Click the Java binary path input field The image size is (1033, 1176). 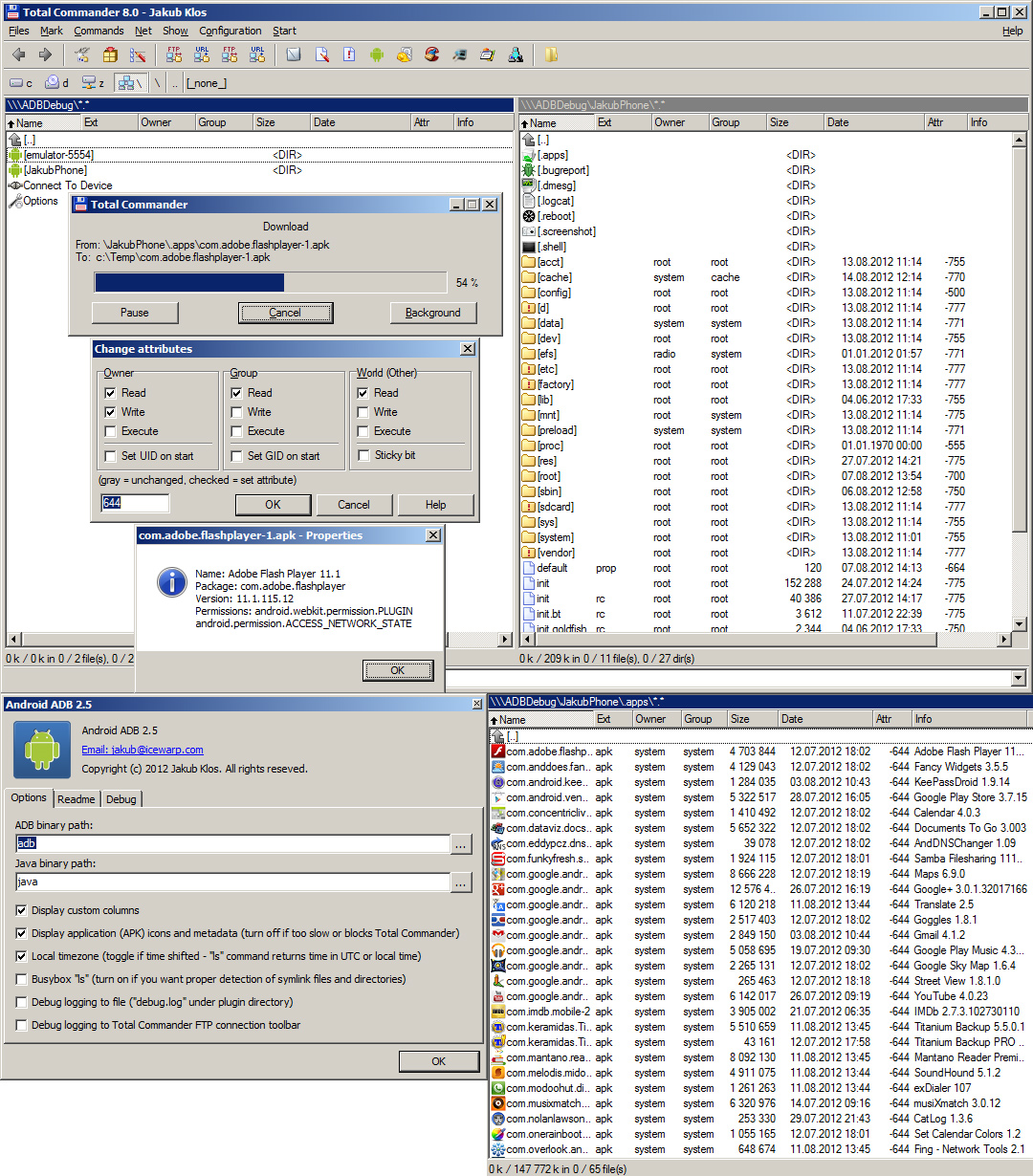pos(232,882)
